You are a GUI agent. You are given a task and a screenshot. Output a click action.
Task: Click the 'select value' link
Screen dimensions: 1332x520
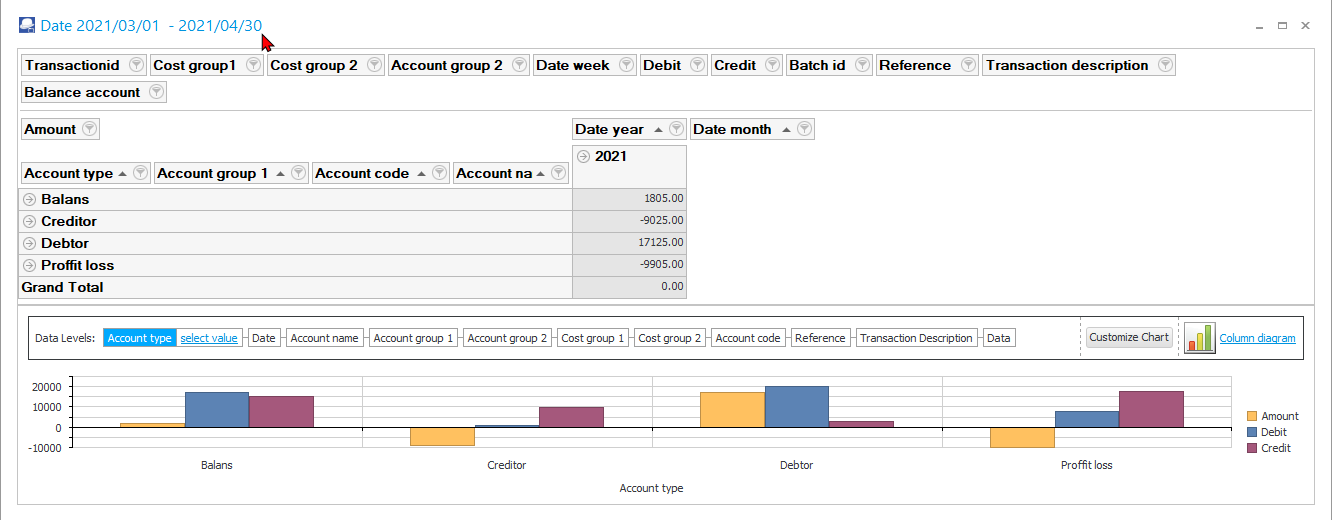coord(209,338)
